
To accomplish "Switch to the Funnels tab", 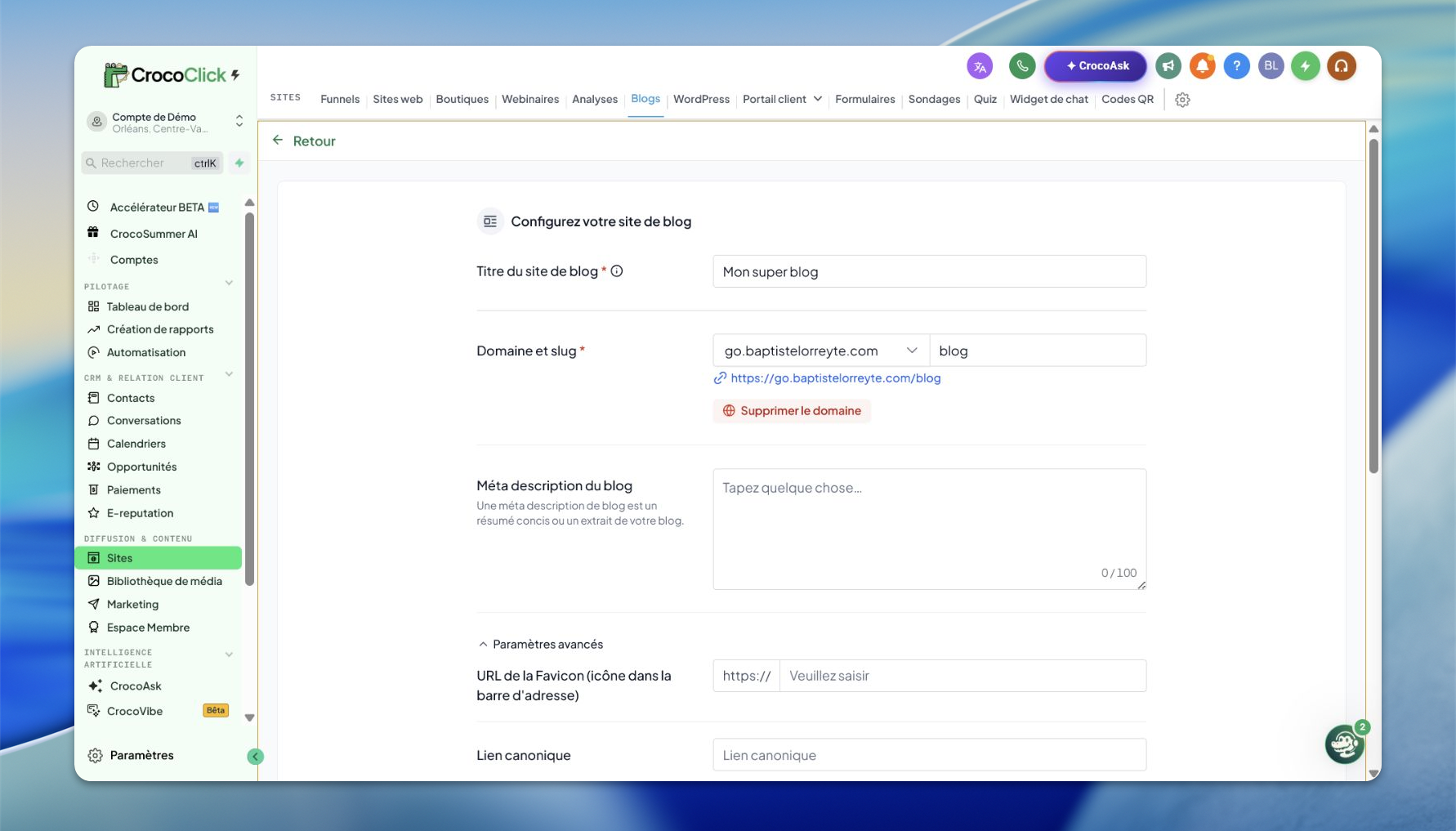I will [x=340, y=99].
